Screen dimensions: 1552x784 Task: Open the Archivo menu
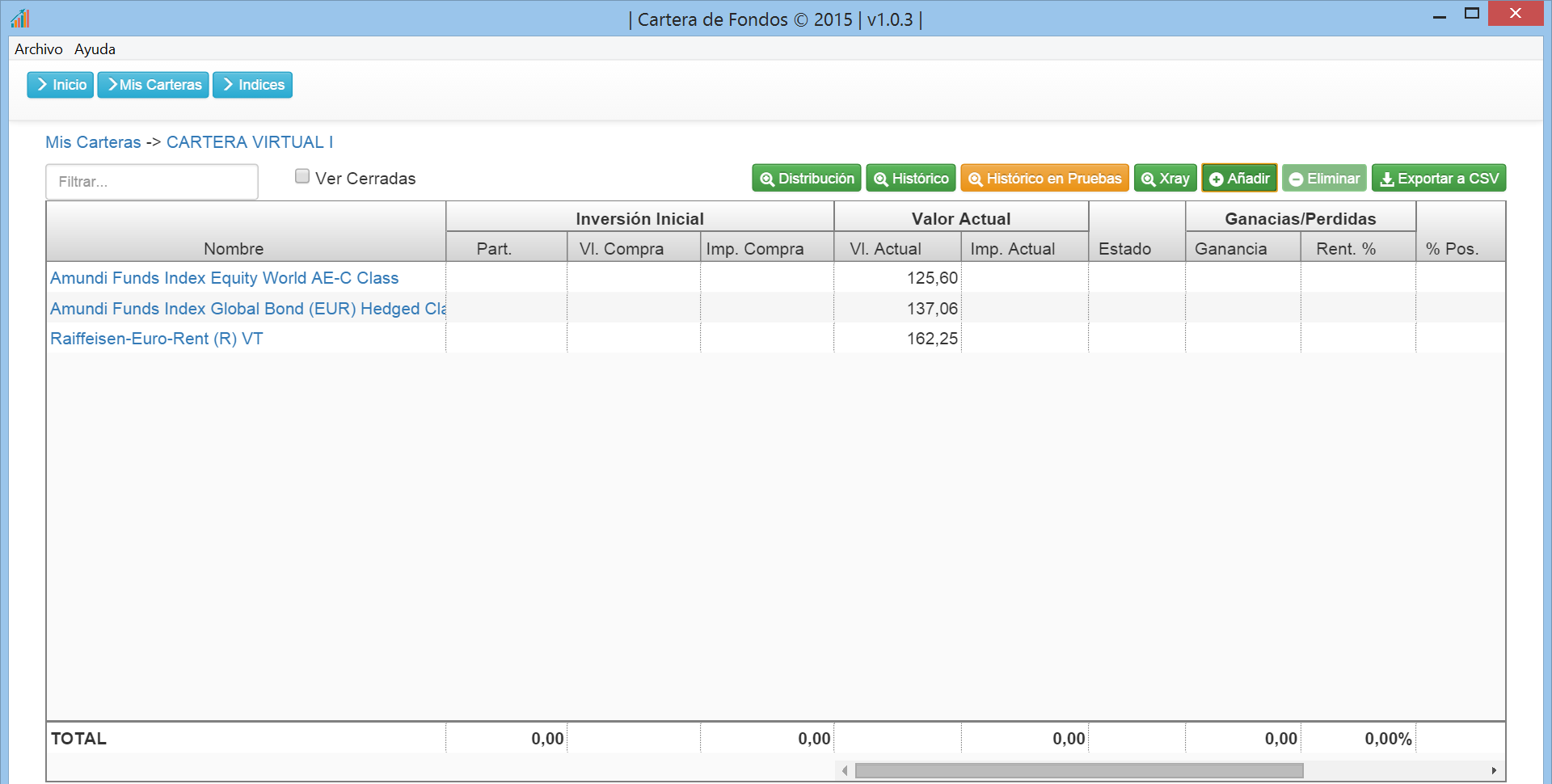coord(38,49)
